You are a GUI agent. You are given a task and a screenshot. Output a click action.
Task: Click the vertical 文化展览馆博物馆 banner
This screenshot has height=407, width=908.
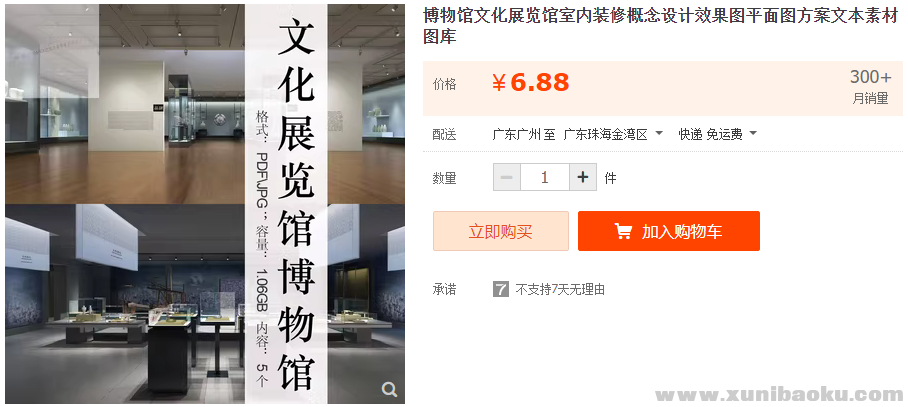[287, 204]
